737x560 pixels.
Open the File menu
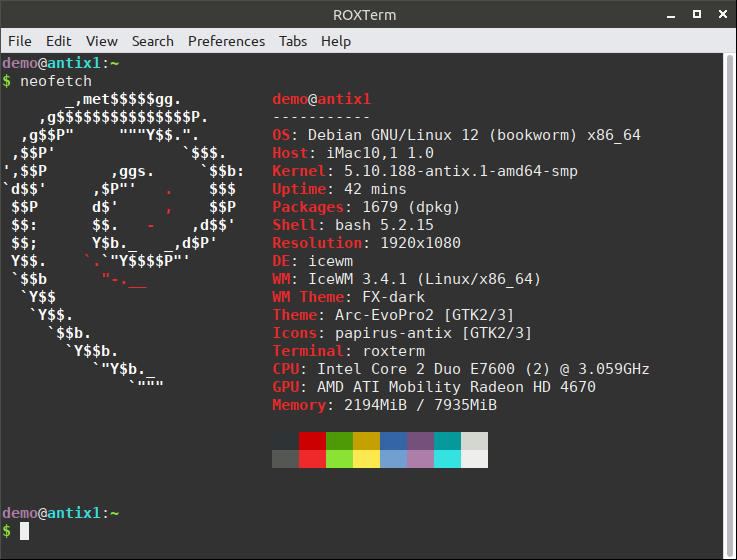point(20,41)
